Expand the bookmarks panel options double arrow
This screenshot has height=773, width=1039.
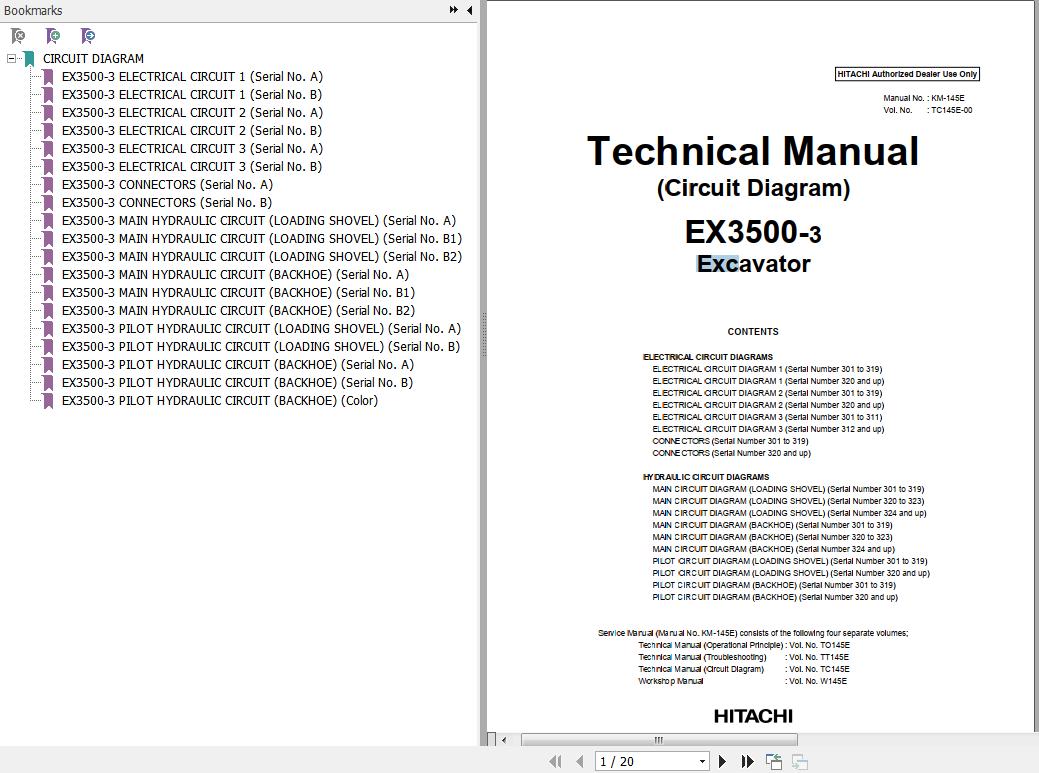(x=453, y=10)
